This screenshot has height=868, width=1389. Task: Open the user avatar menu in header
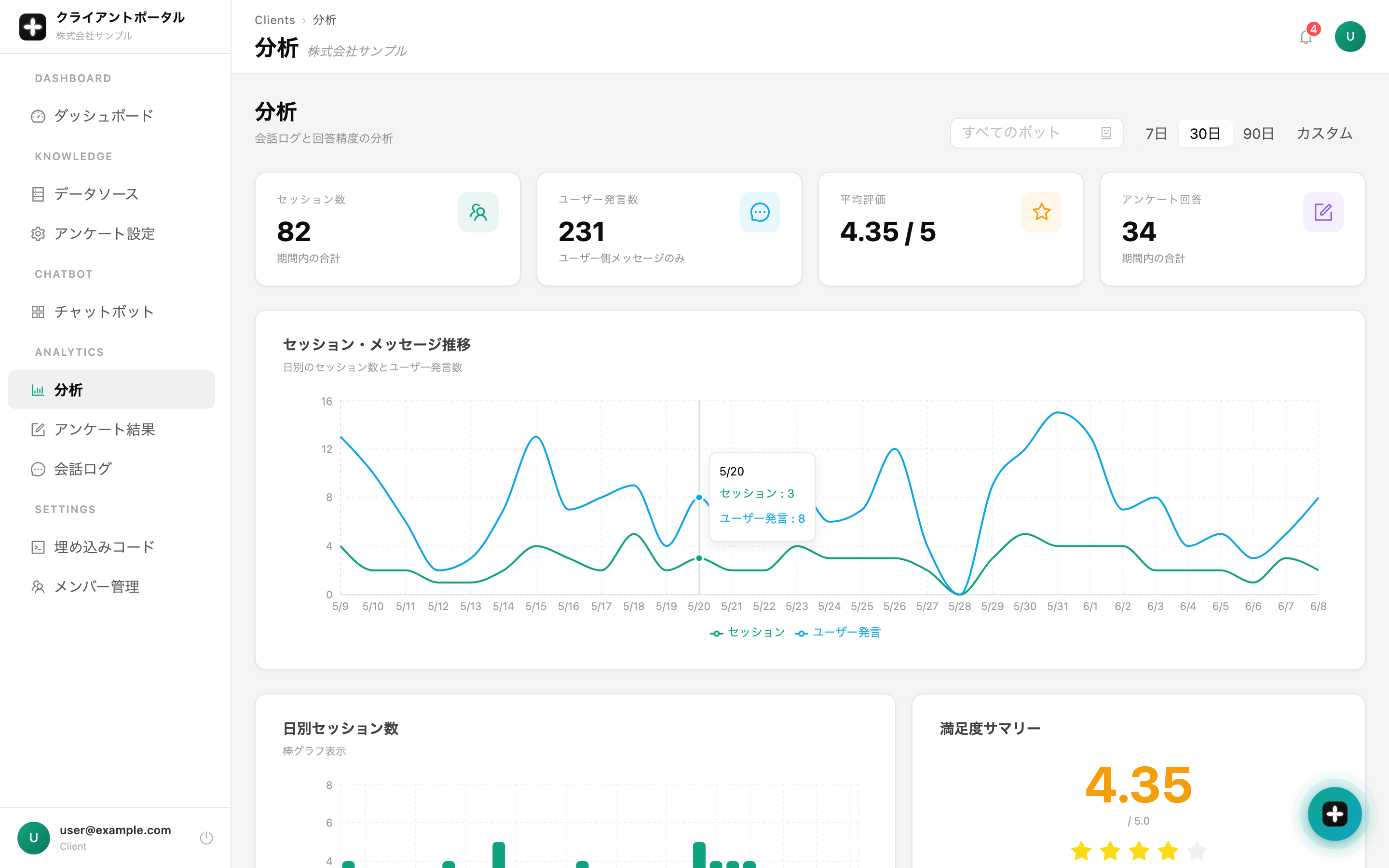point(1349,37)
